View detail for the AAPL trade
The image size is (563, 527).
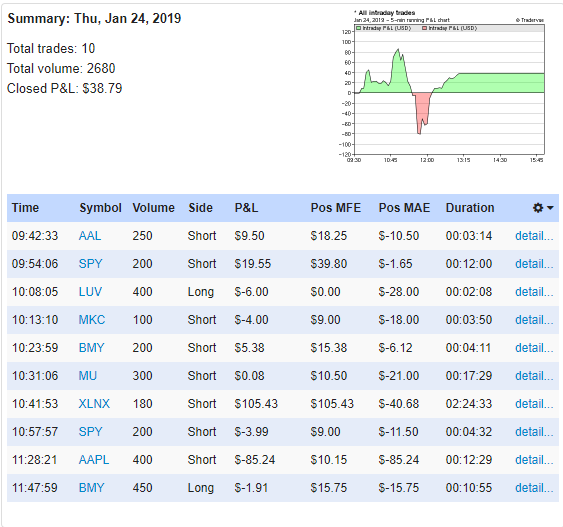coord(534,460)
